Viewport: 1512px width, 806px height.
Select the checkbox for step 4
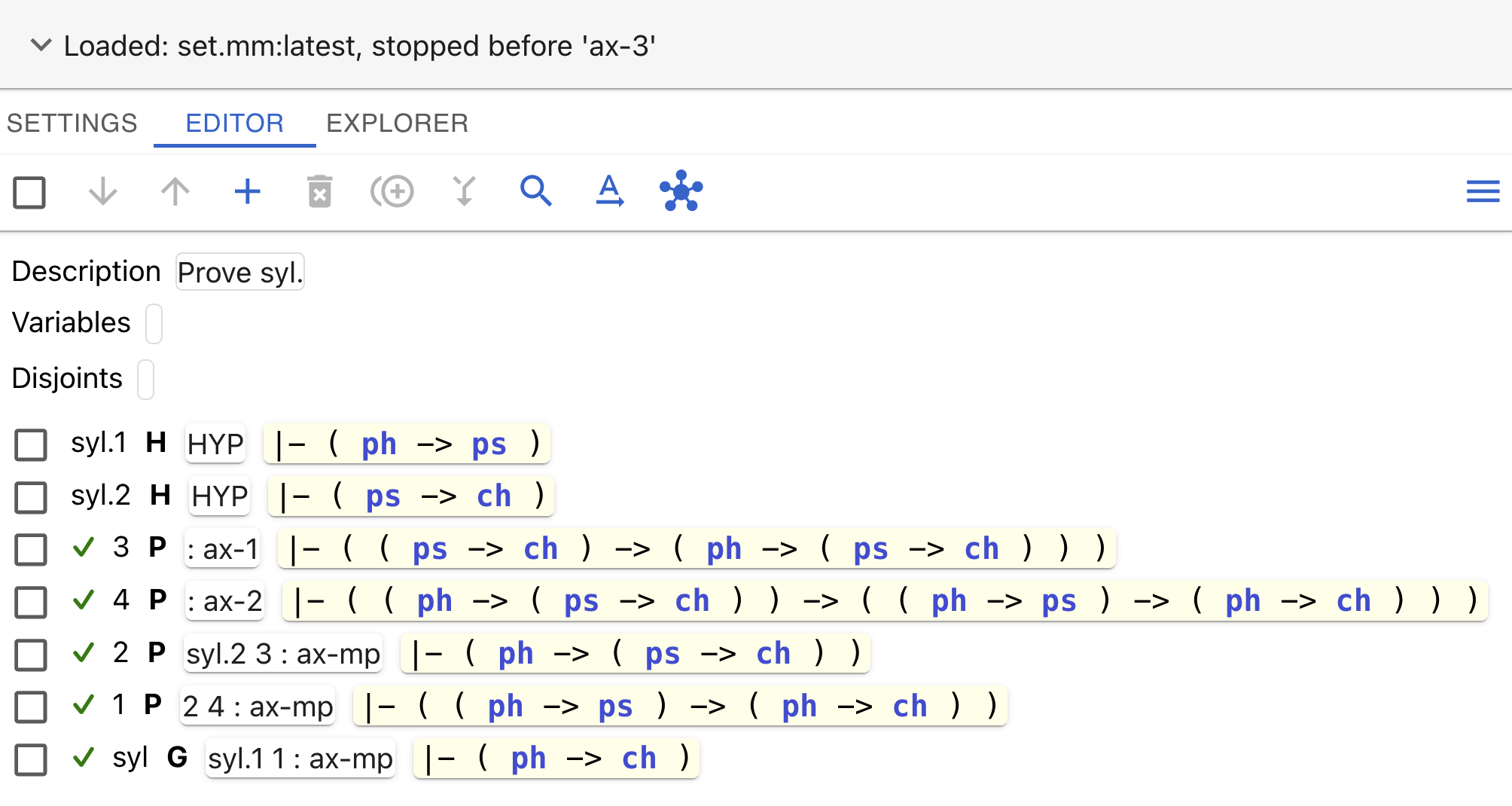click(31, 602)
